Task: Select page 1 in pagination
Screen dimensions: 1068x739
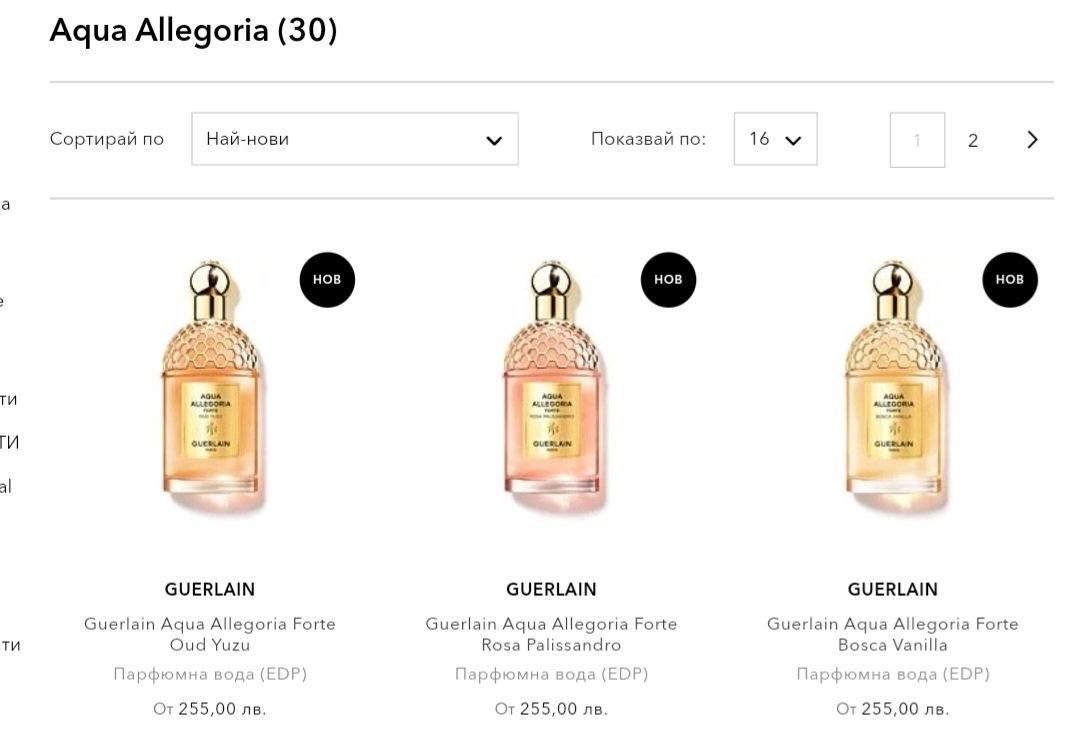Action: click(x=917, y=140)
